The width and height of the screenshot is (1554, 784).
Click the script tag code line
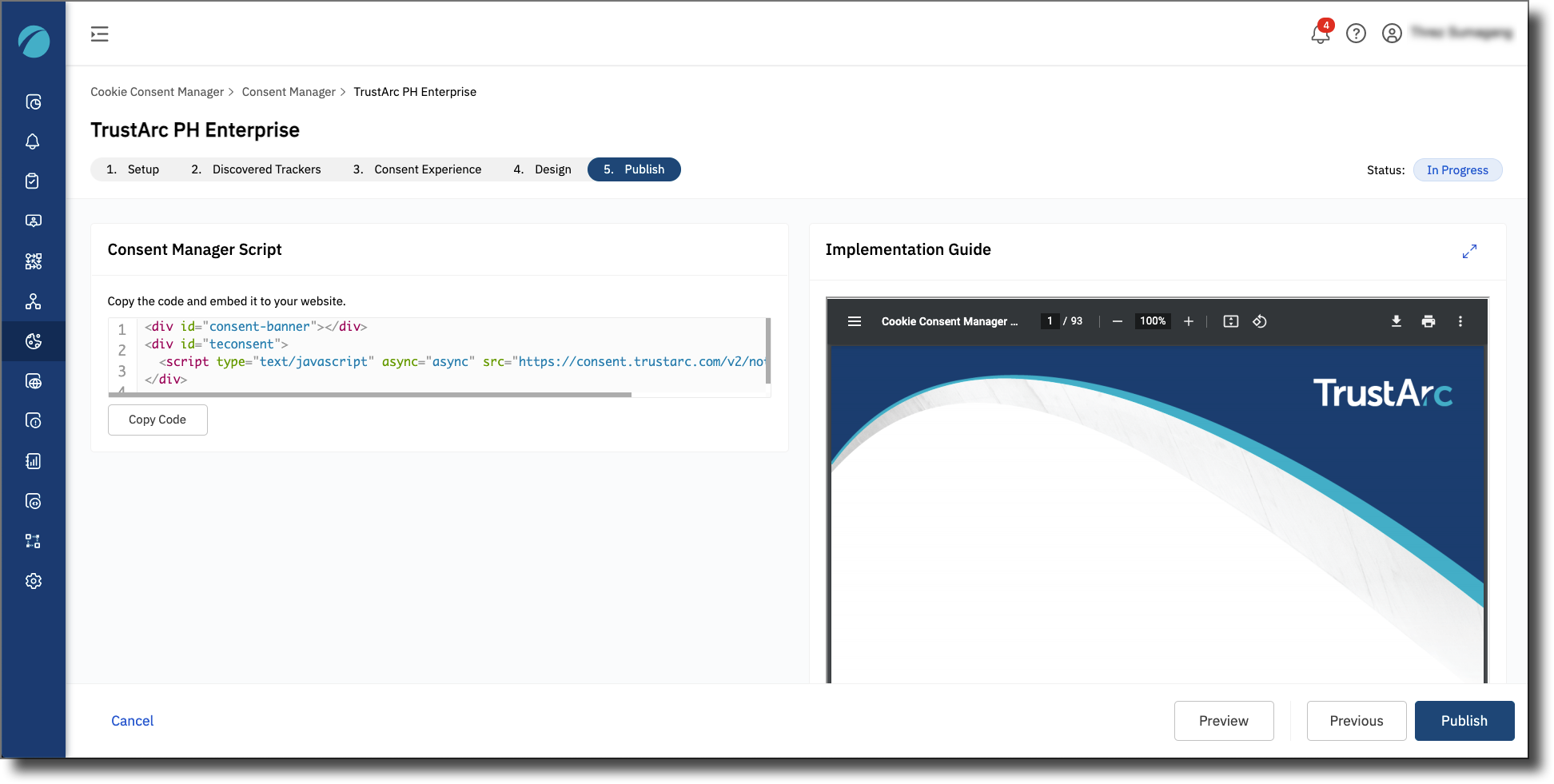(462, 362)
